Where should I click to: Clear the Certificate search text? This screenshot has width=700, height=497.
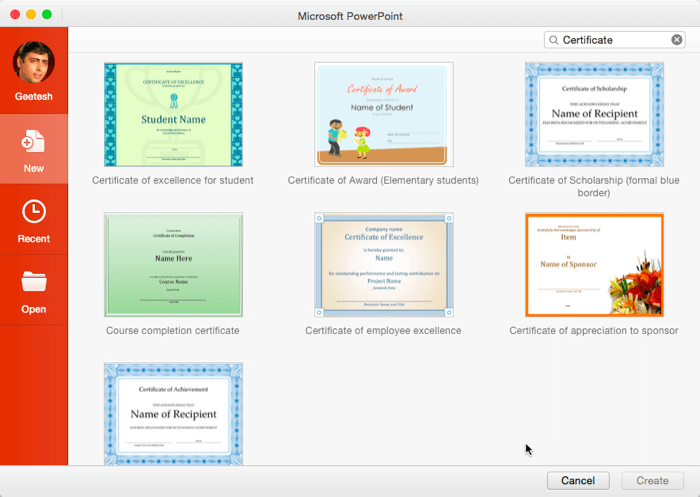677,40
